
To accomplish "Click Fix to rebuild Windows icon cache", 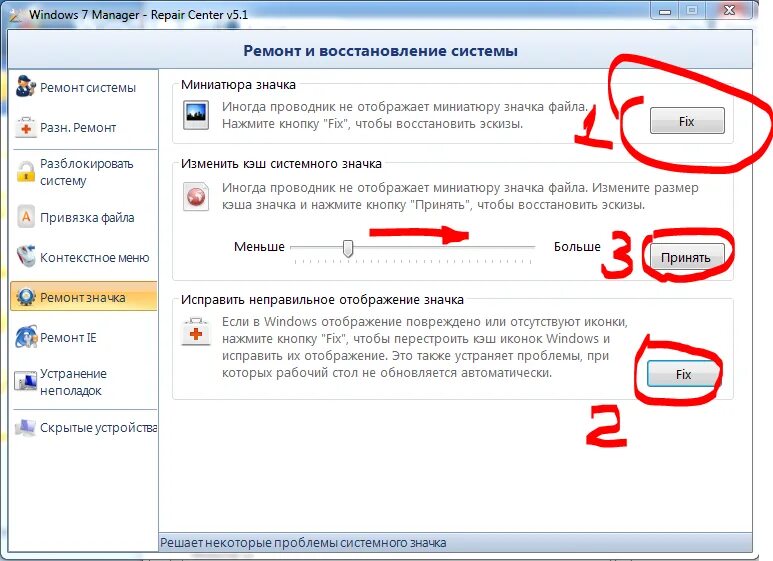I will (x=683, y=374).
